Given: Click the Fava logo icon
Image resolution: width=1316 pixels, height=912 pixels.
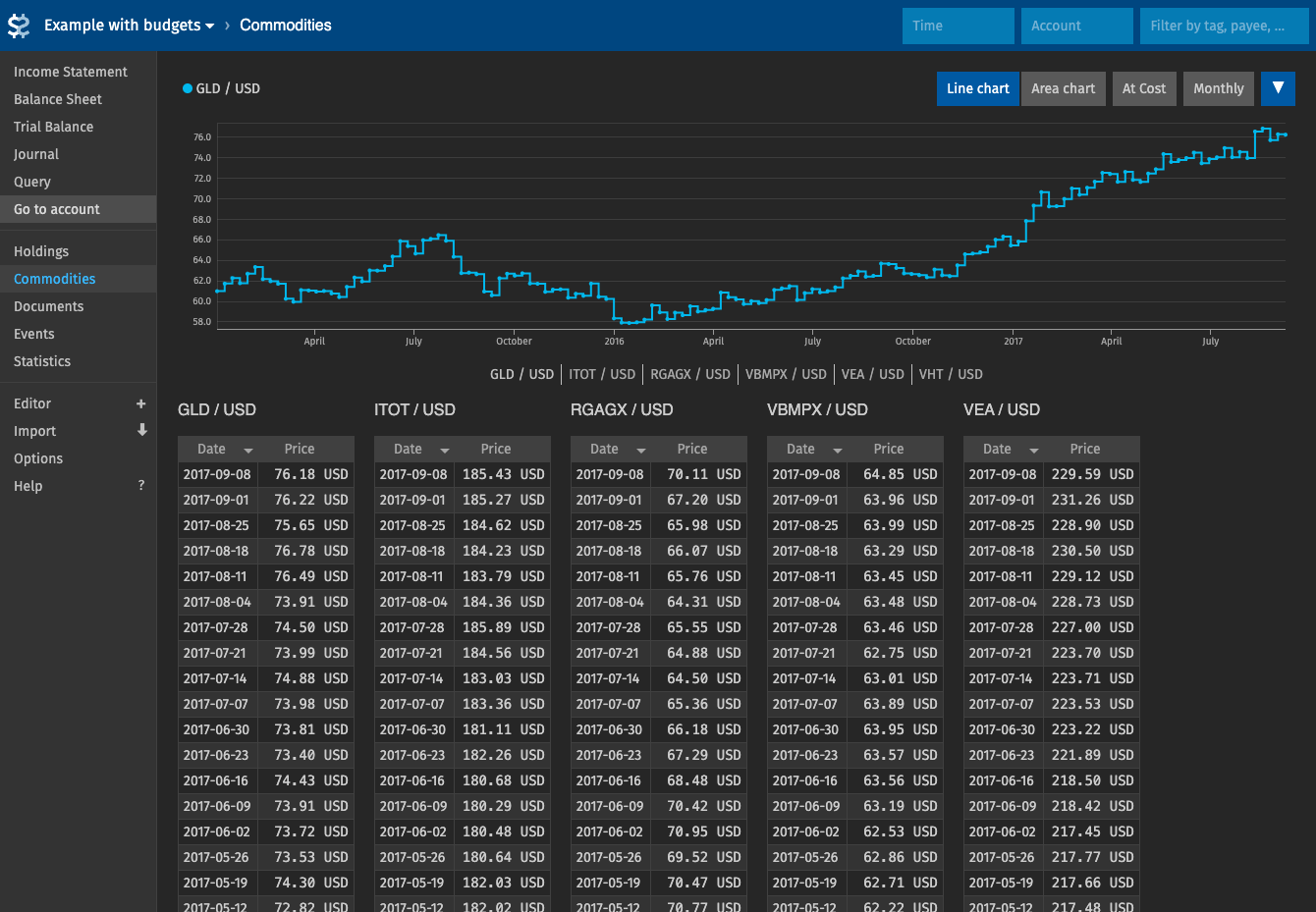Looking at the screenshot, I should [x=19, y=26].
